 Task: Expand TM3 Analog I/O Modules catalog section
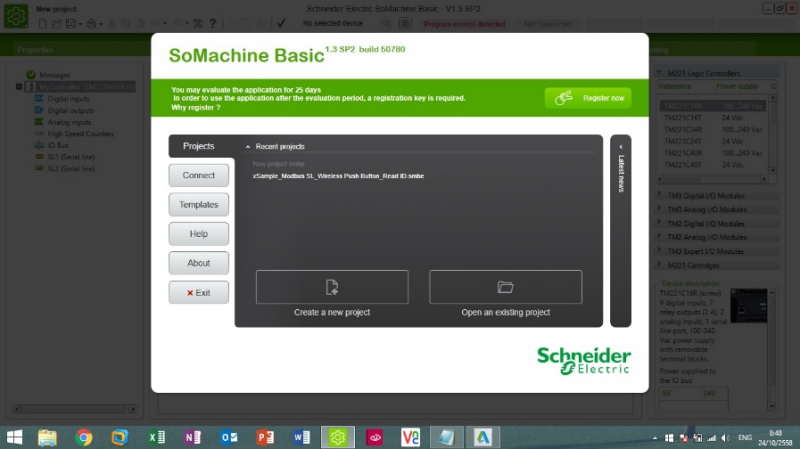[x=659, y=209]
